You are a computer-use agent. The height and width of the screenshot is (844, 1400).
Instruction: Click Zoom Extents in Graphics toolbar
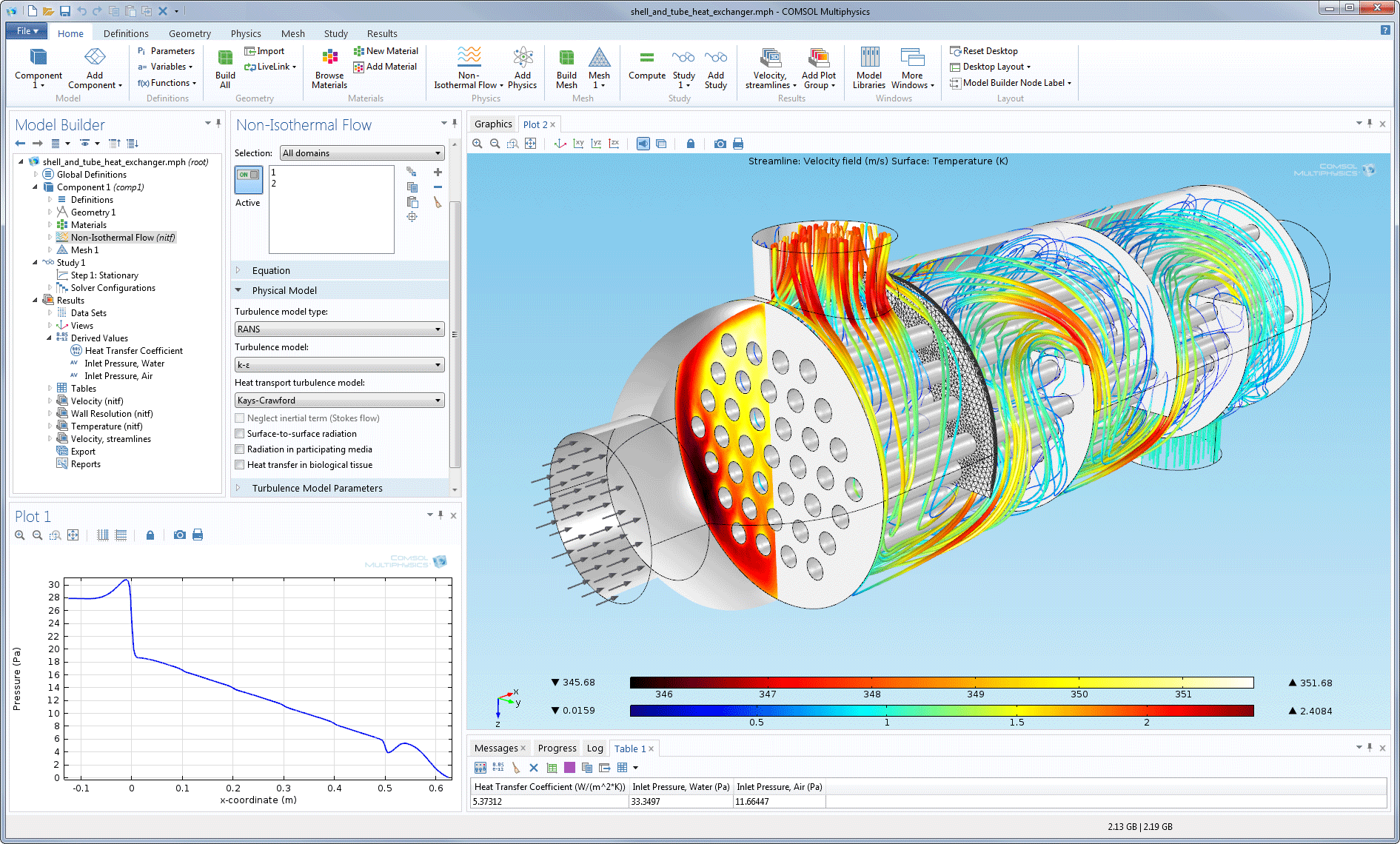pos(531,143)
